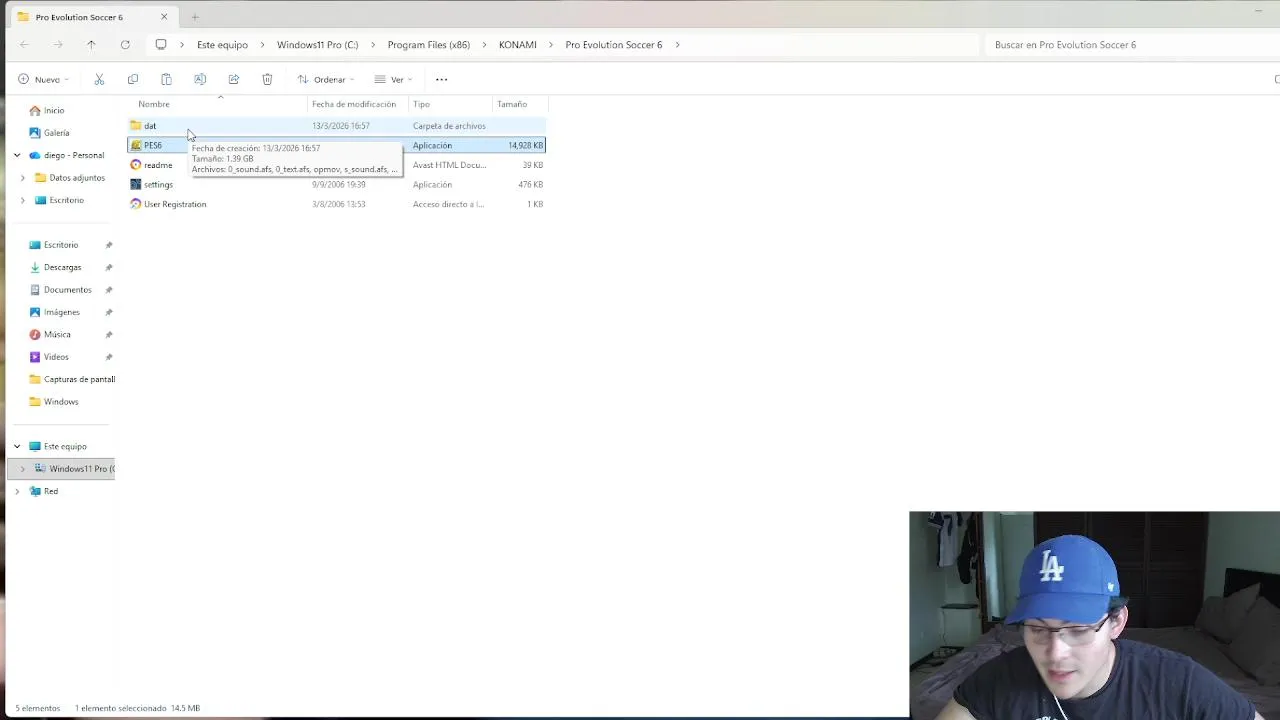Screen dimensions: 1280x720
Task: Click the Delete trash icon
Action: 267,79
